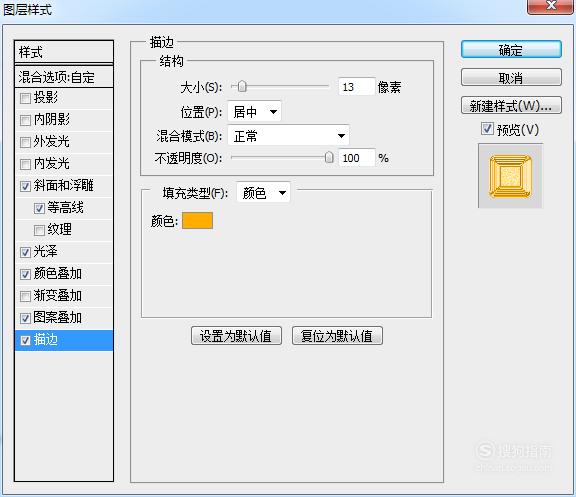Open the 纹理 settings entry

[60, 230]
